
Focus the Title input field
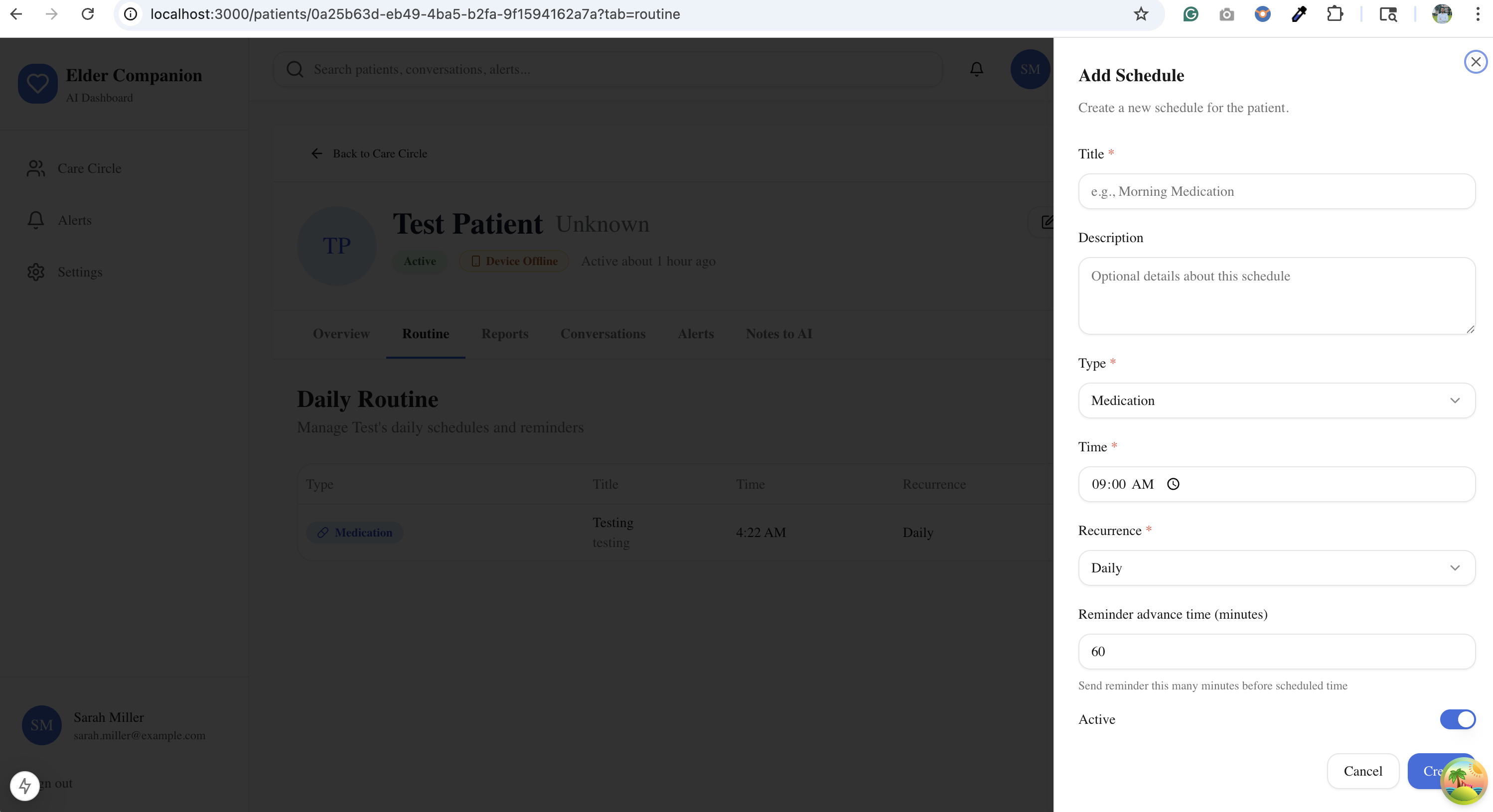(1276, 191)
